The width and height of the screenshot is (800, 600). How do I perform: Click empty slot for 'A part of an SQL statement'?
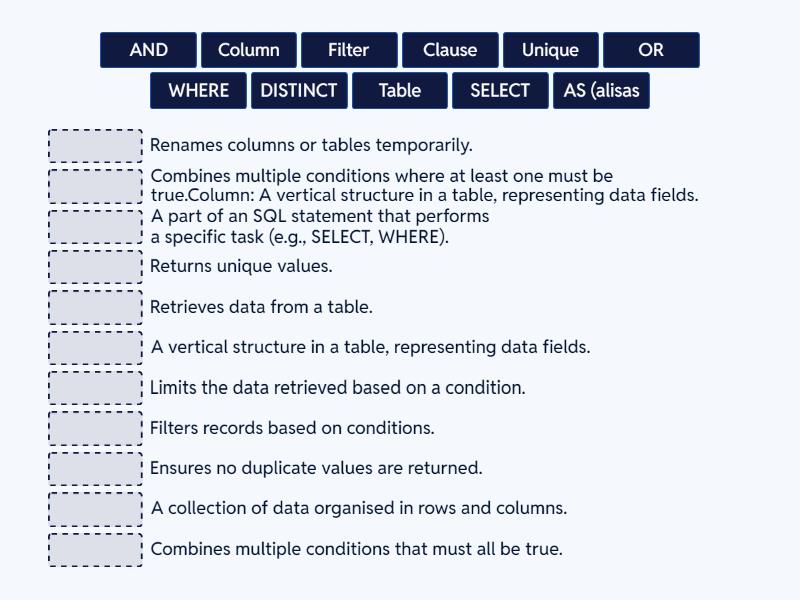pyautogui.click(x=96, y=227)
